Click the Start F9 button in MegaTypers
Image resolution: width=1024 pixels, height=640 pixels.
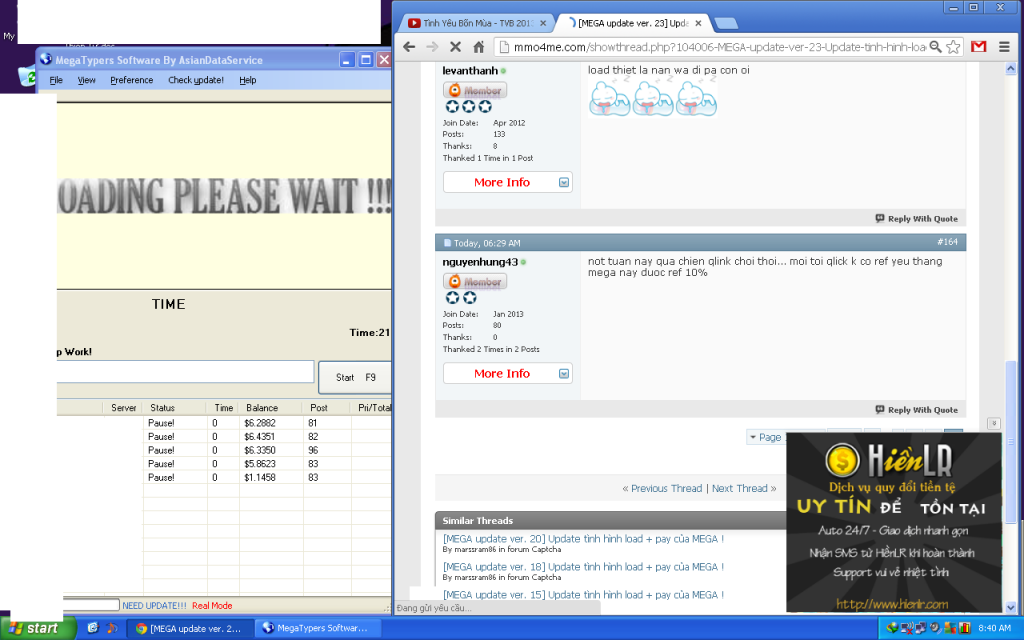click(355, 377)
